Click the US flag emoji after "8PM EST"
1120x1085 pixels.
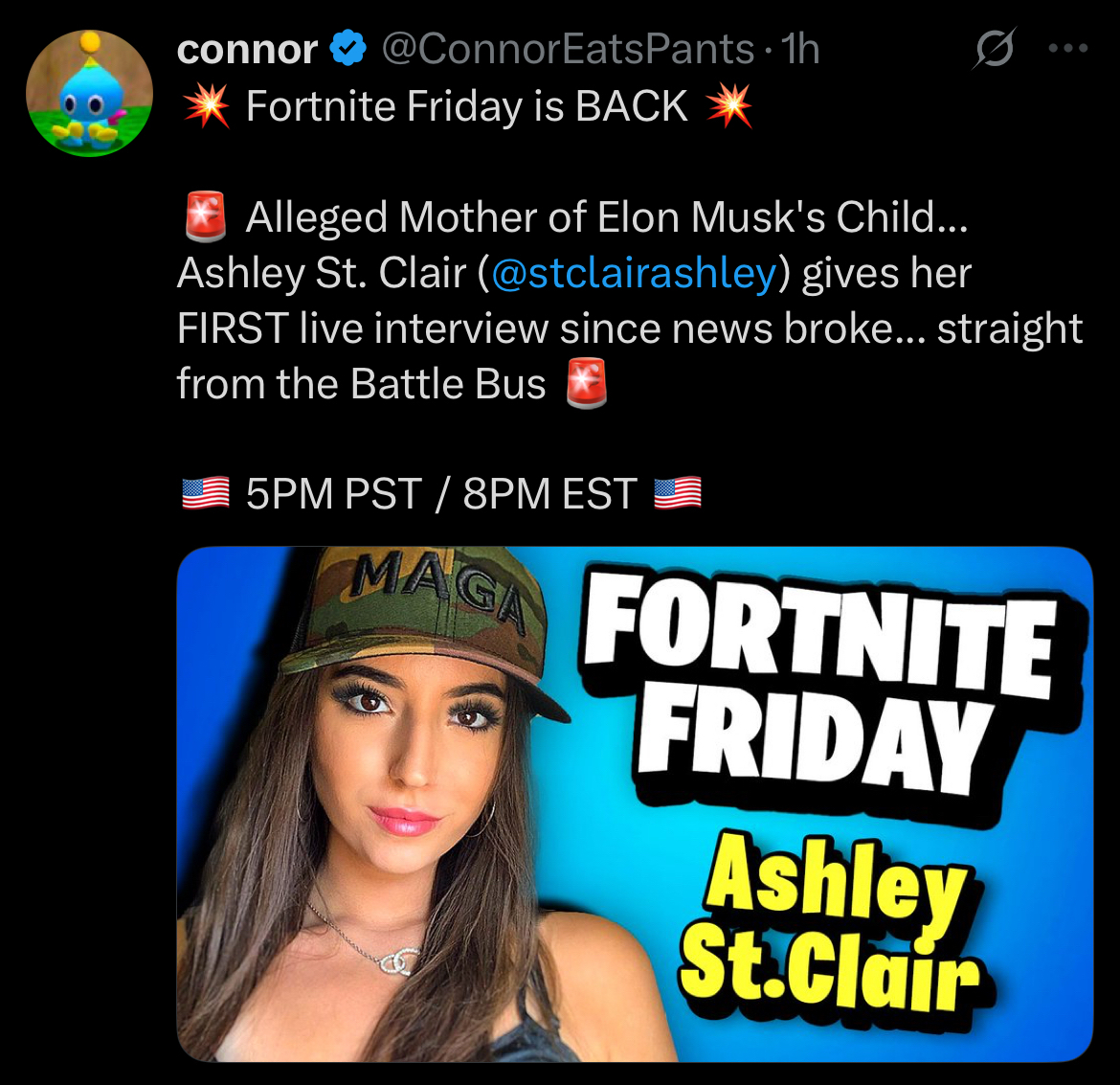[678, 494]
